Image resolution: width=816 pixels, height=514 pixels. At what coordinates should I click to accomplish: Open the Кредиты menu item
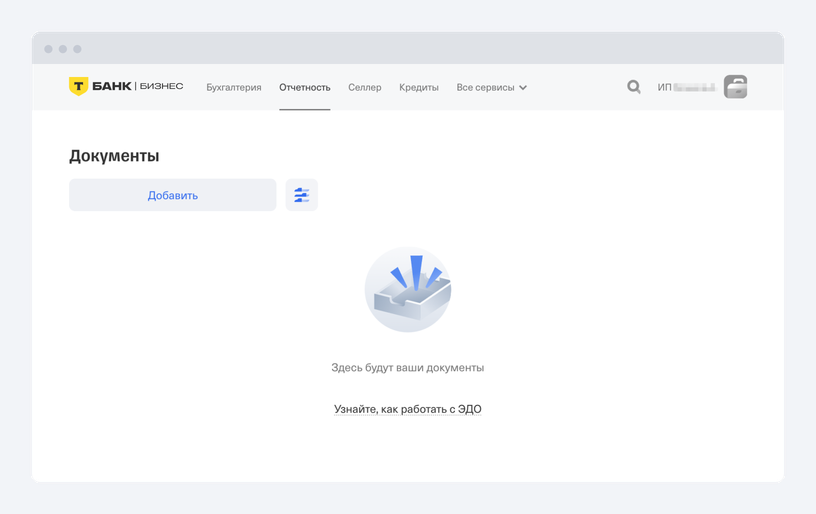click(x=419, y=88)
